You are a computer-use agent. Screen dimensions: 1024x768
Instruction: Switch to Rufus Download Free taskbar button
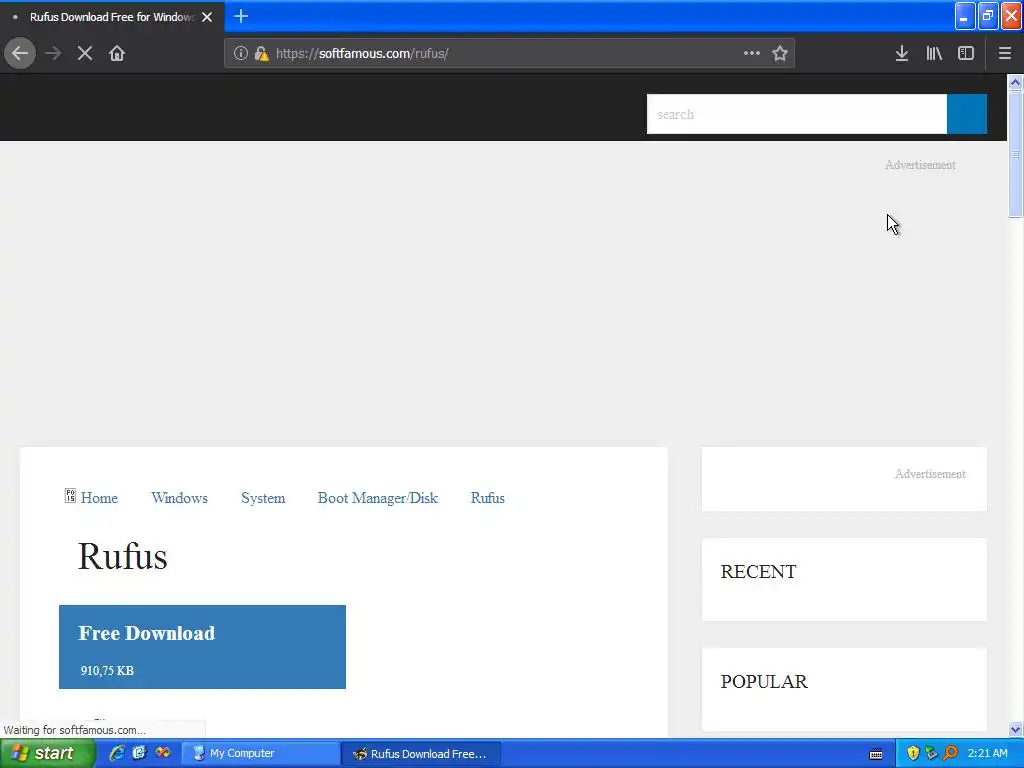pos(421,753)
